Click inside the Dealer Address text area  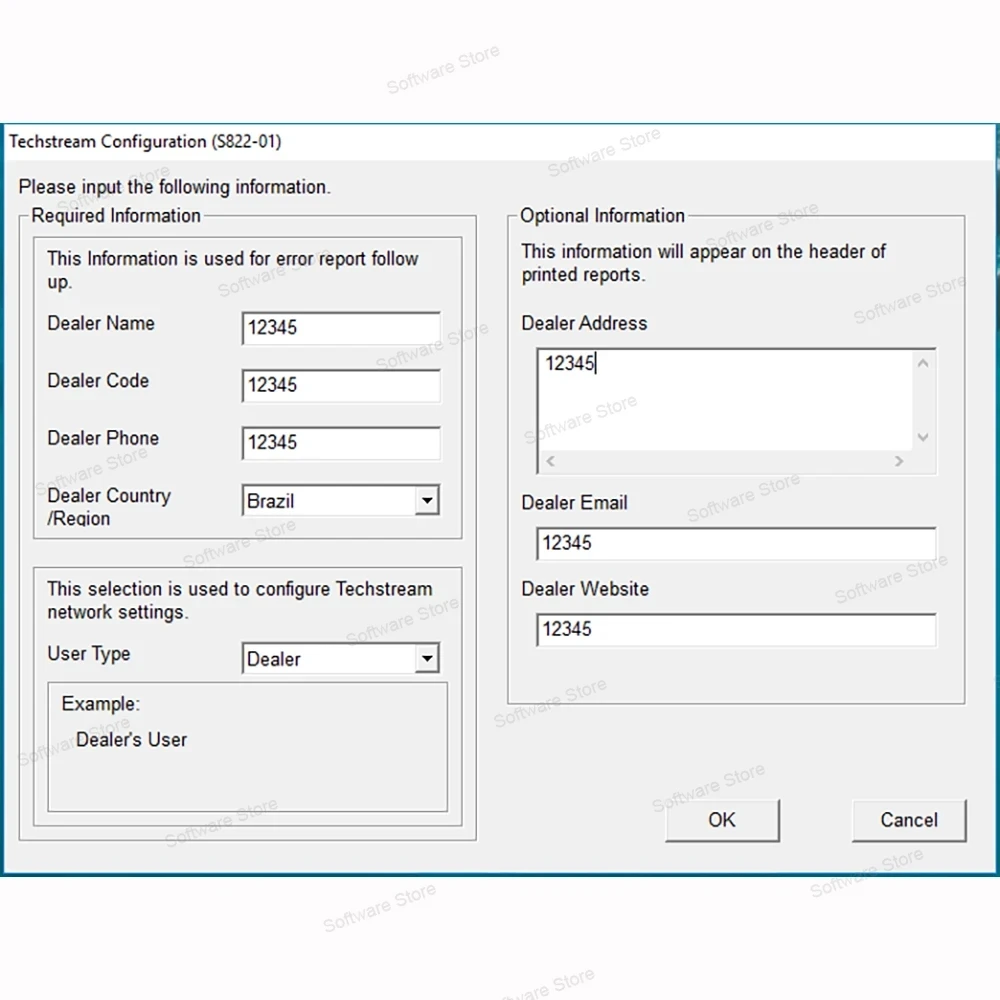click(725, 401)
